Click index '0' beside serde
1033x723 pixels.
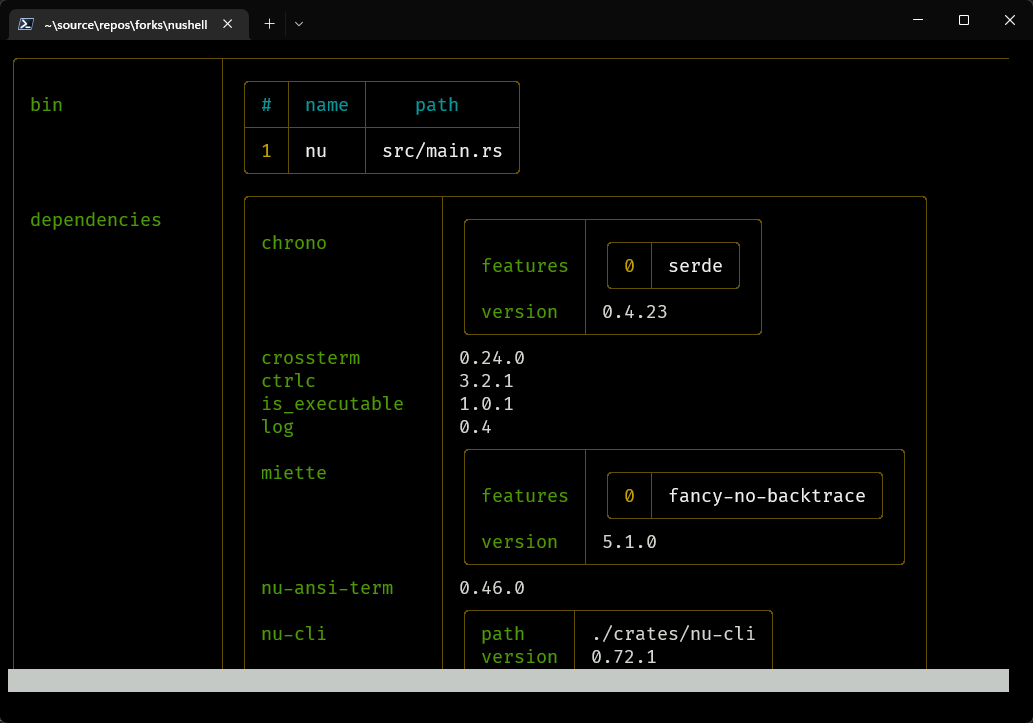click(629, 266)
